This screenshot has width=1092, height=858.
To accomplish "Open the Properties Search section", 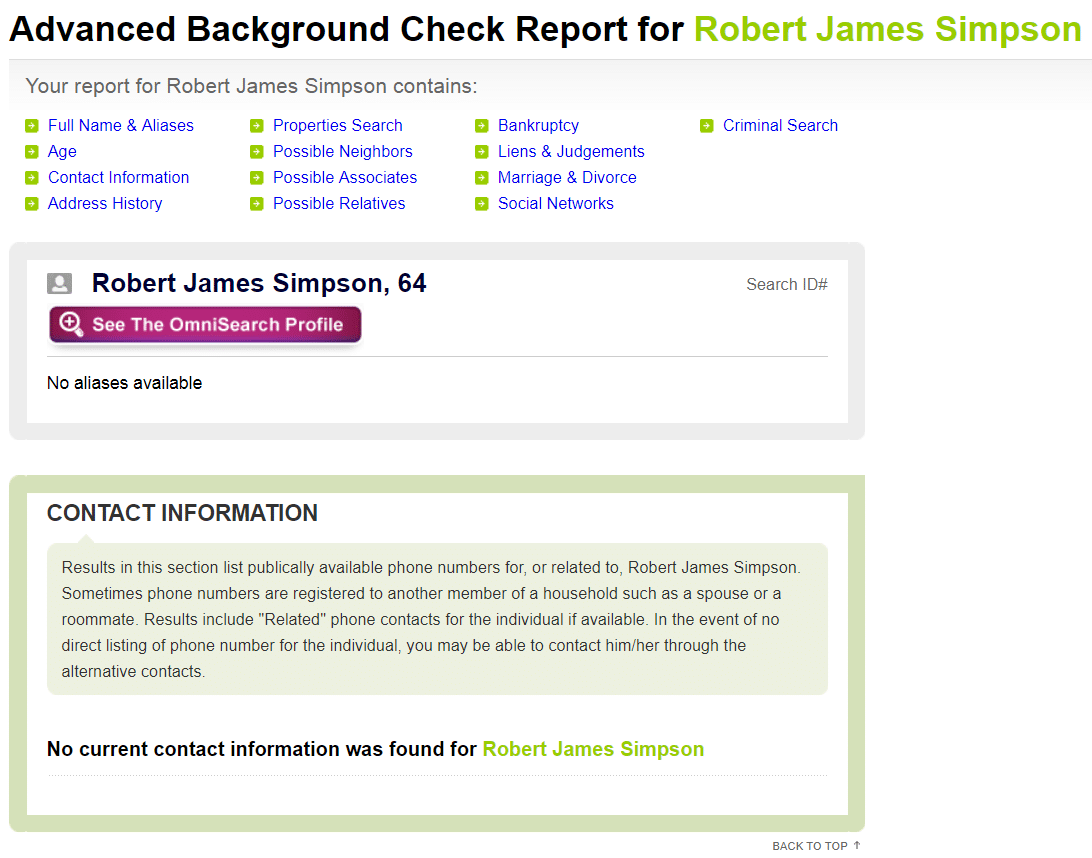I will click(337, 125).
